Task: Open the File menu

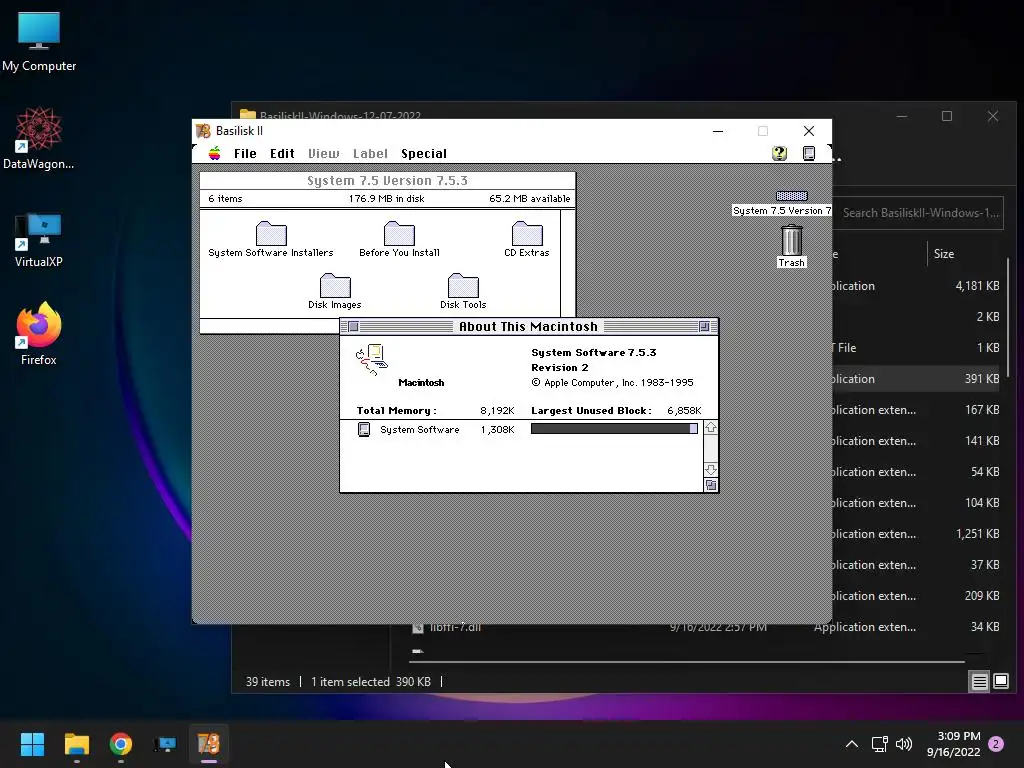Action: click(x=245, y=153)
